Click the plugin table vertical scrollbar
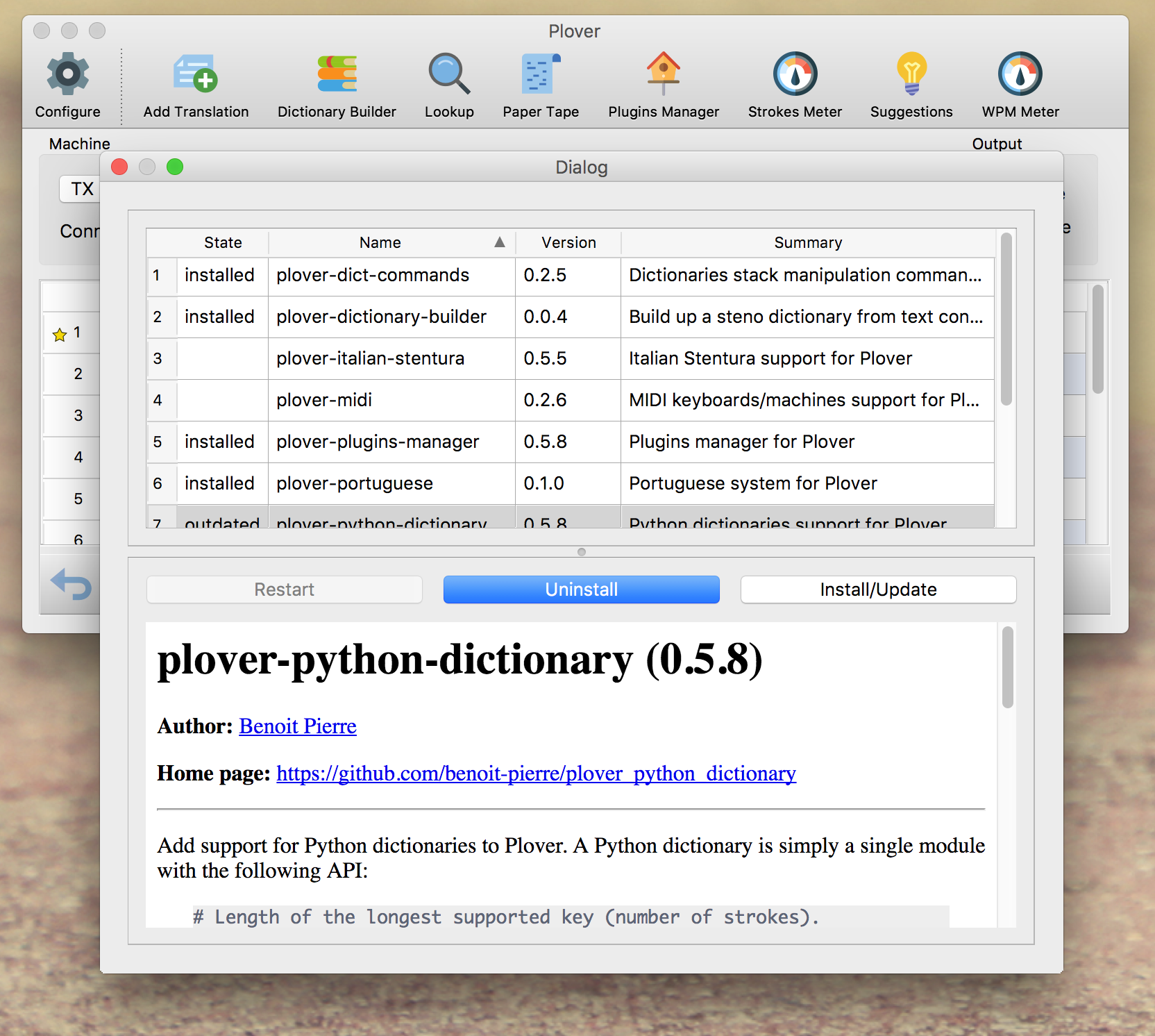 pos(1006,319)
